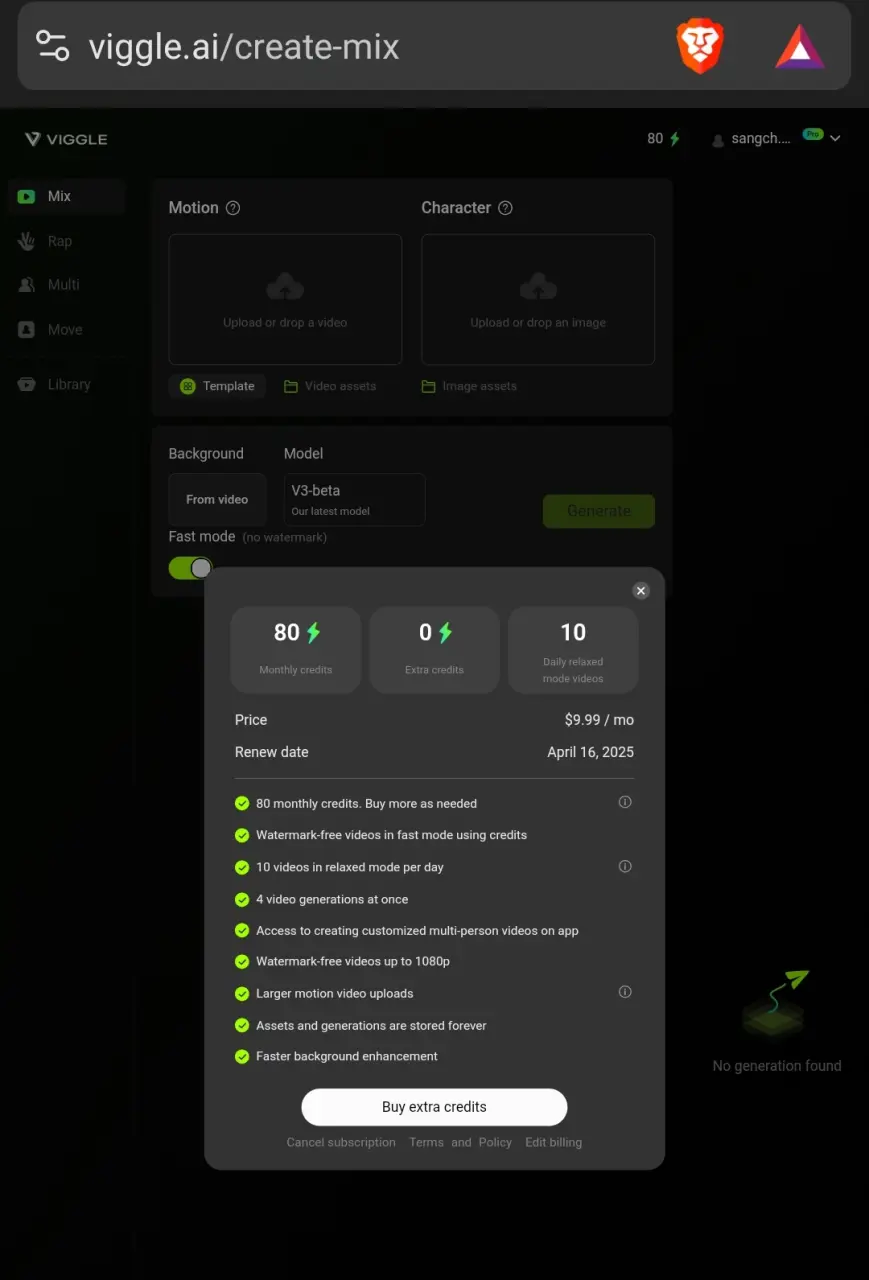
Task: Click the Rap hand icon
Action: click(27, 241)
